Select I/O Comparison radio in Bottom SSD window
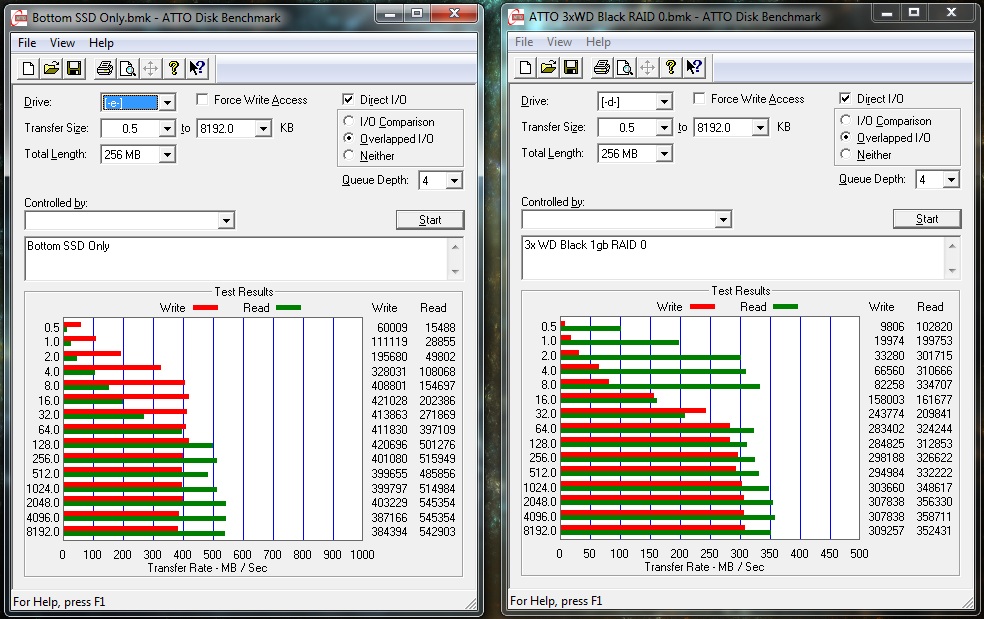The height and width of the screenshot is (619, 984). pyautogui.click(x=349, y=122)
